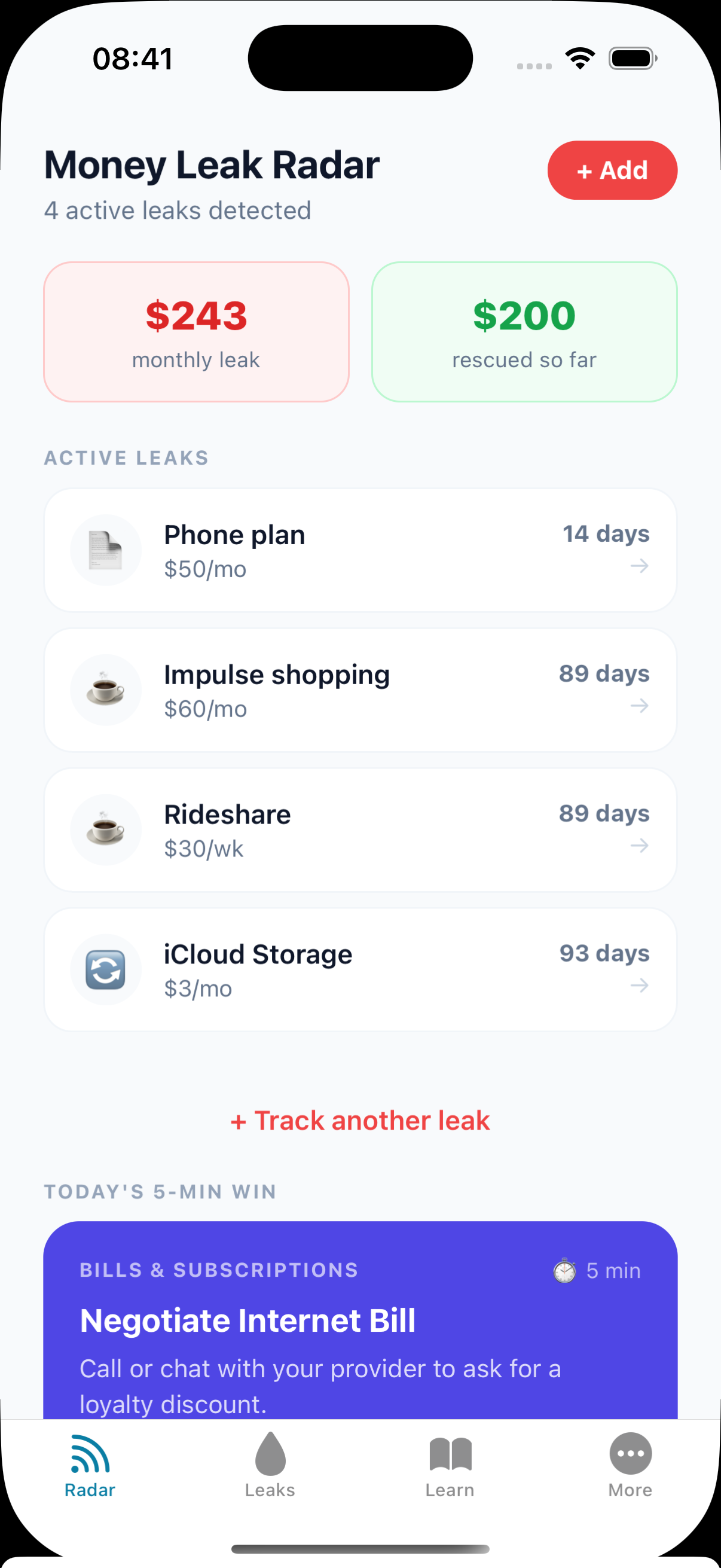
Task: Switch to the Learn book tab
Action: pyautogui.click(x=450, y=1454)
